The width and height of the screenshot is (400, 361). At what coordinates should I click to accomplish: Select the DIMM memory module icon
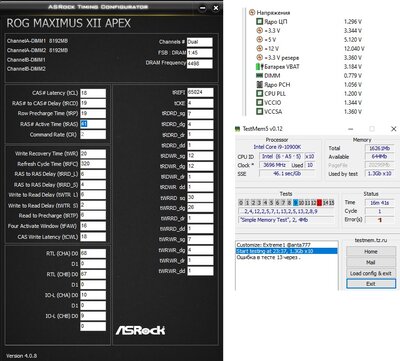point(259,76)
